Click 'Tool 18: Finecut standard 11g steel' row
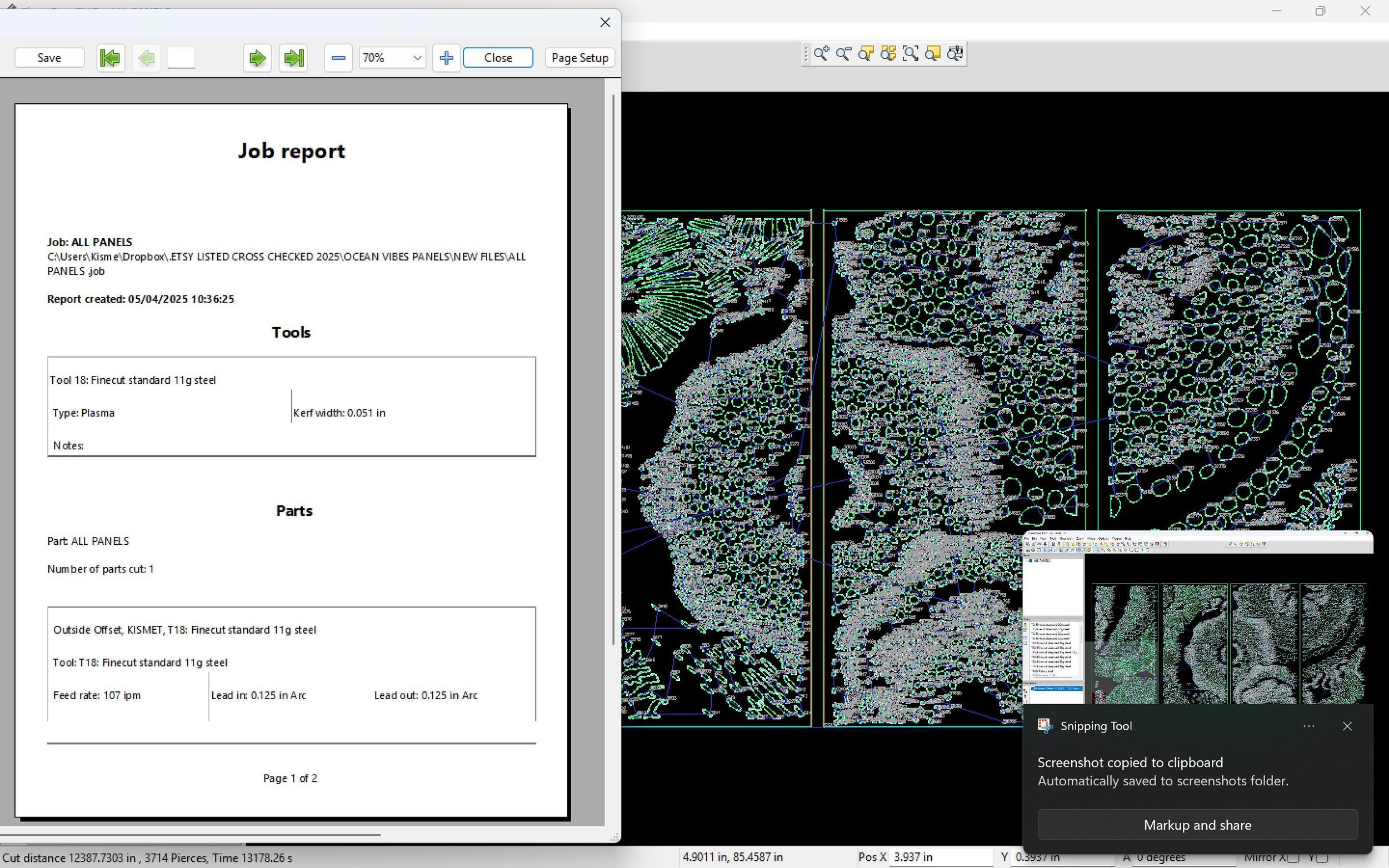 point(133,380)
